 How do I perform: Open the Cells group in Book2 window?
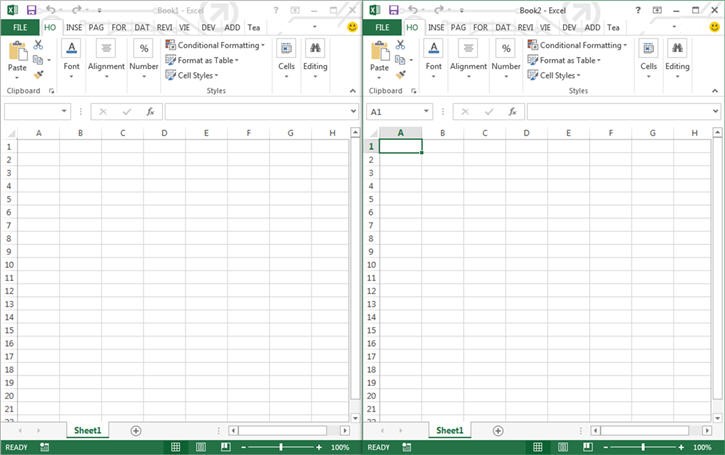pyautogui.click(x=648, y=59)
